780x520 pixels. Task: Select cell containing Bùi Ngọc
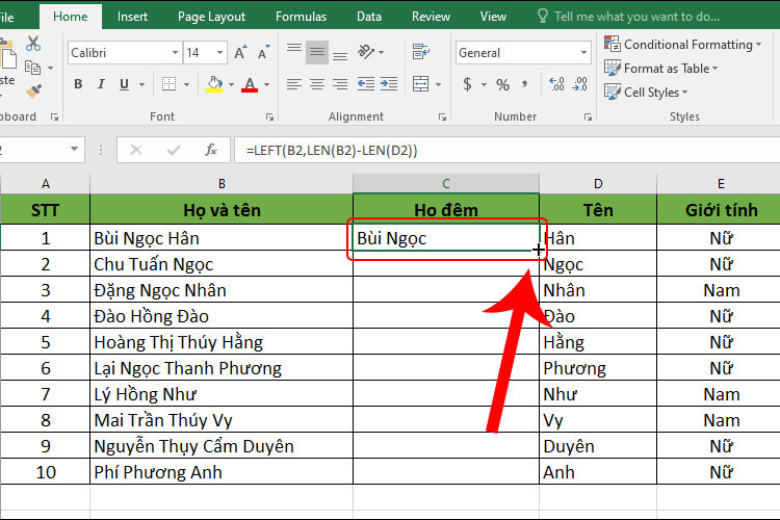click(x=446, y=238)
